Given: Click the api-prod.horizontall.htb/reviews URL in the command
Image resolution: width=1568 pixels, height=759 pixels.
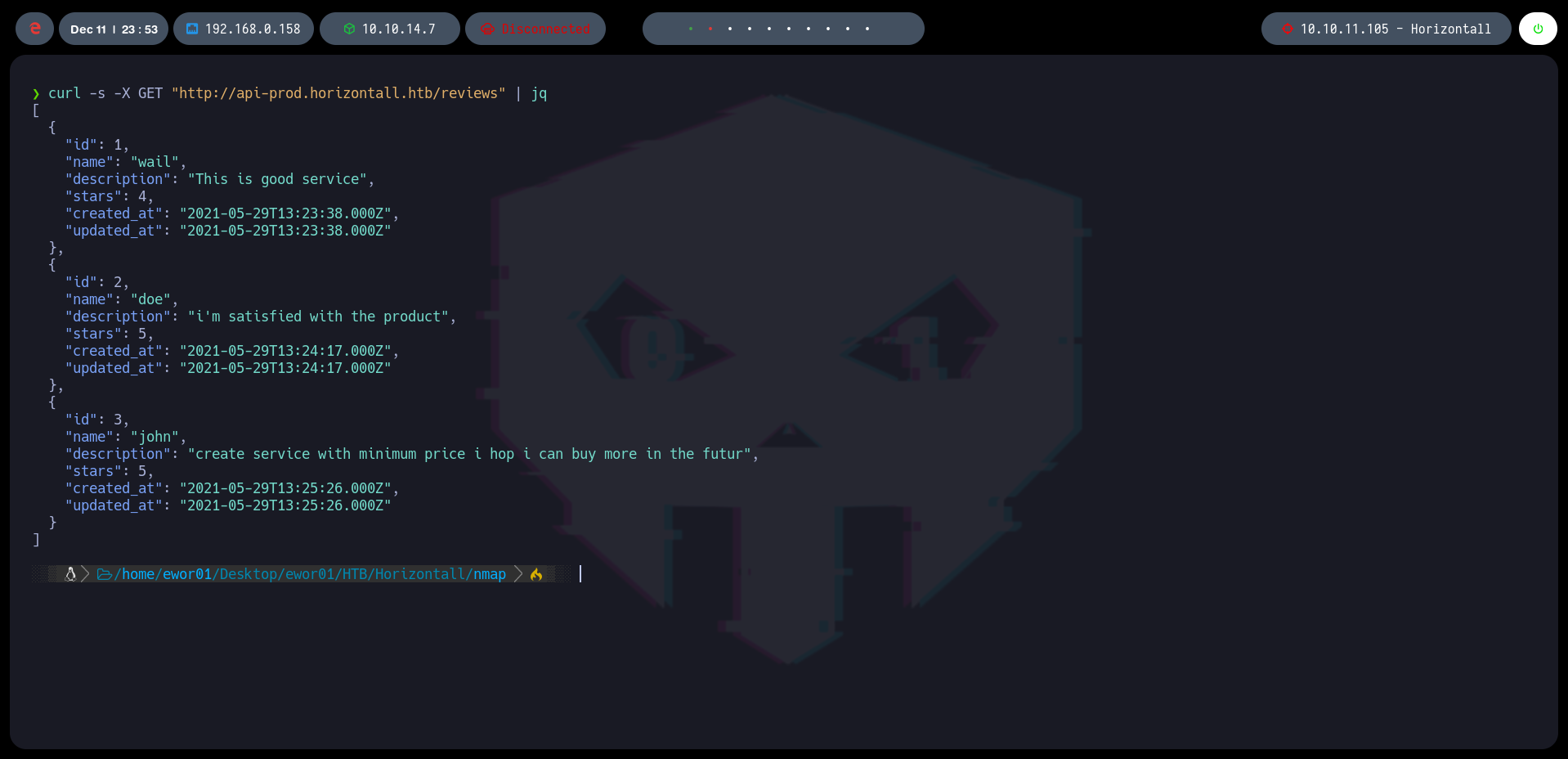Looking at the screenshot, I should [x=338, y=93].
